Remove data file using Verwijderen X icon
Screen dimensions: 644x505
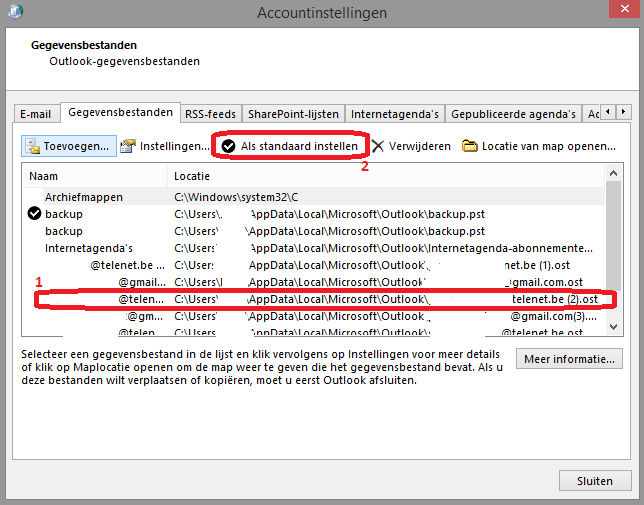click(378, 146)
